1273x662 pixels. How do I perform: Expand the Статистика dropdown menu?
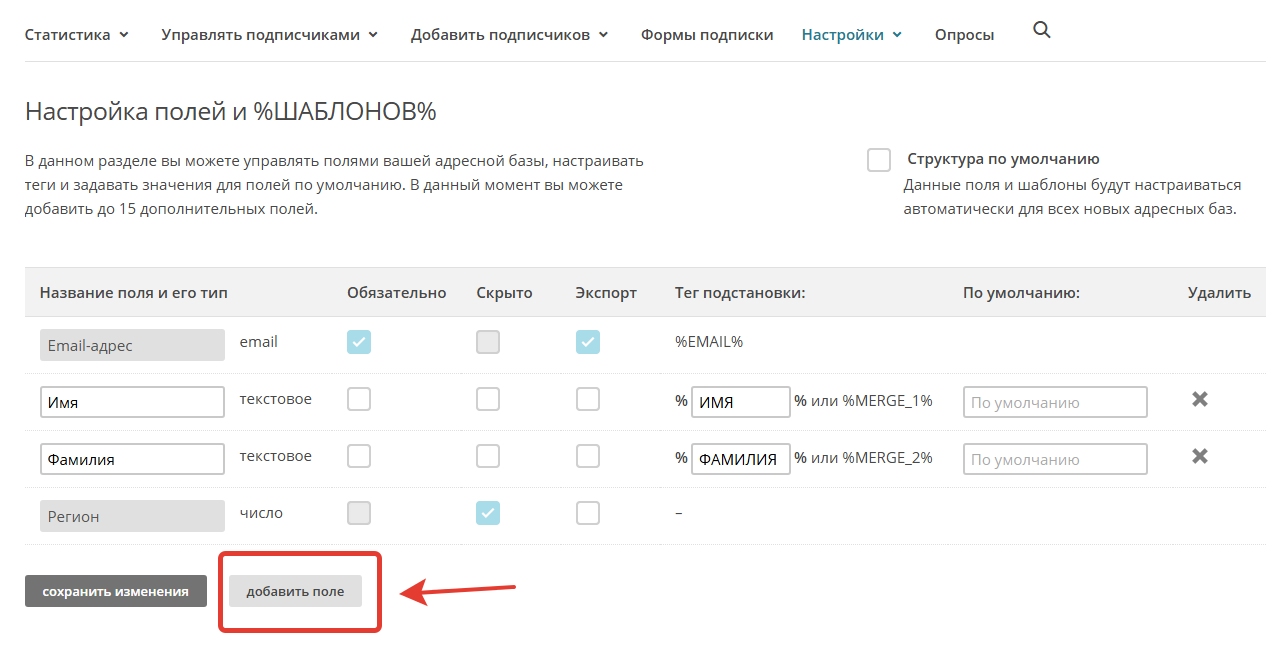77,35
